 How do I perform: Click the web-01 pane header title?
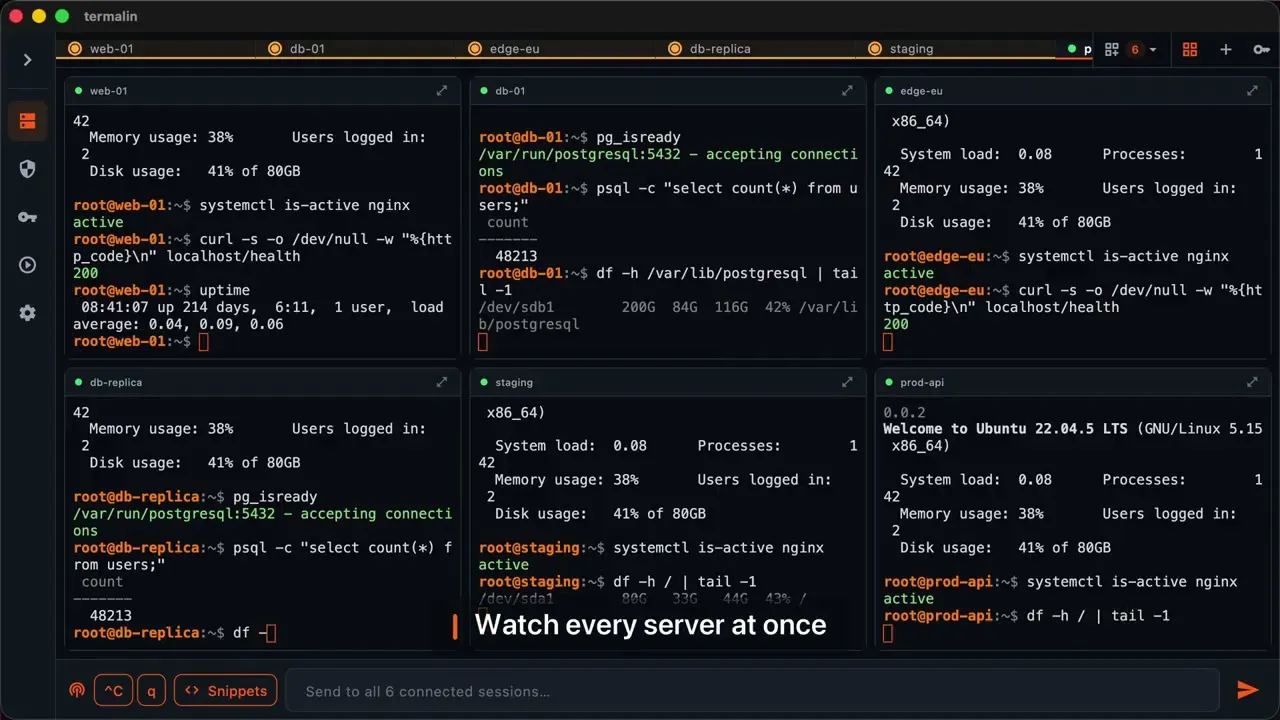click(x=108, y=91)
